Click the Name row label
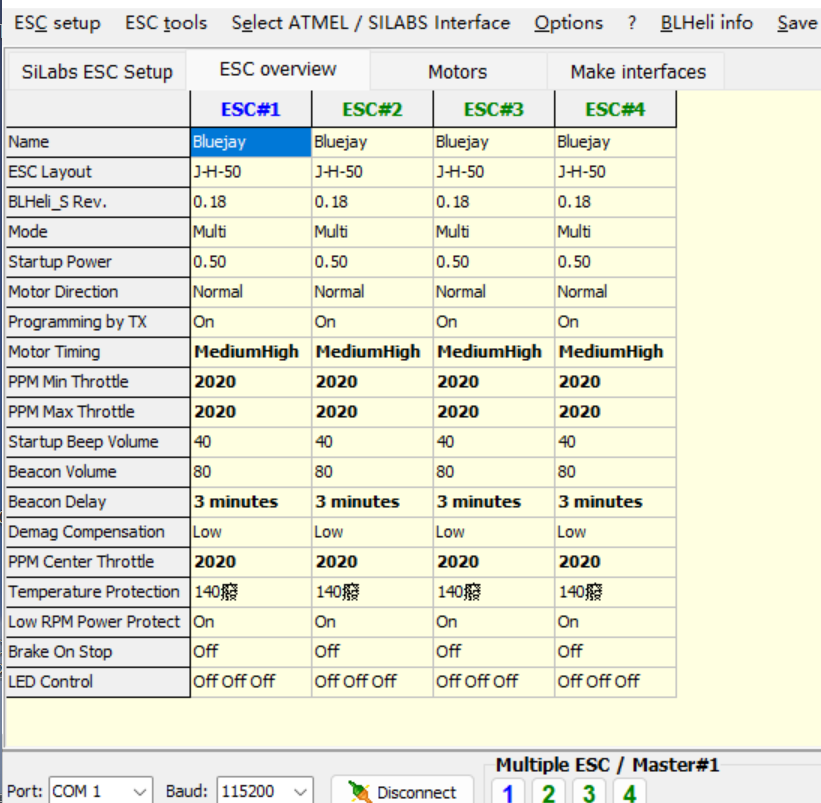This screenshot has width=821, height=803. (x=98, y=142)
